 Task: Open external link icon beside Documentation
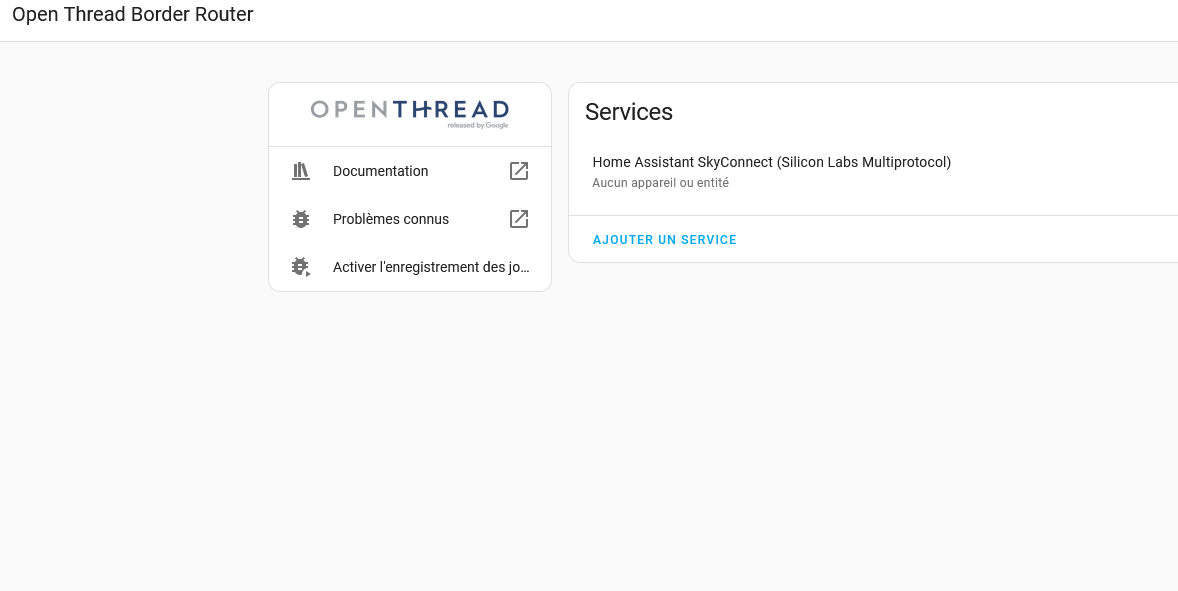[x=519, y=171]
